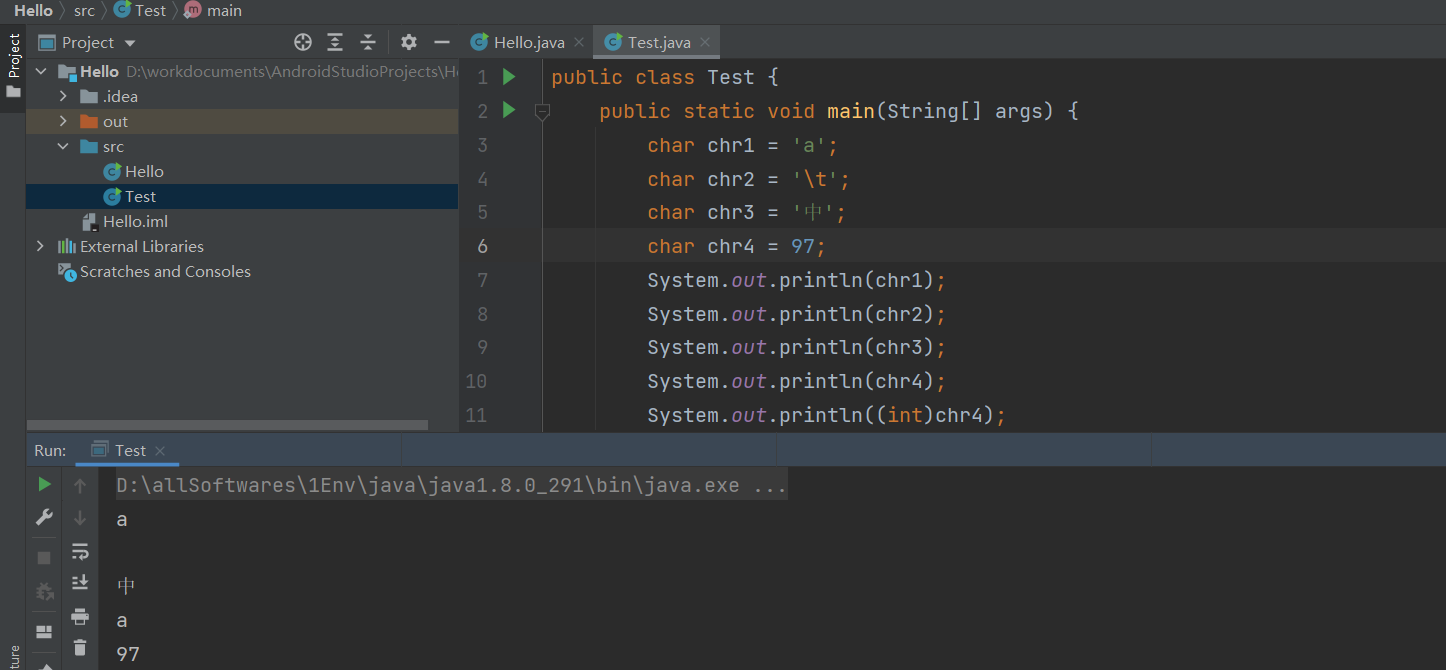Click the attach debugger bug icon

(x=44, y=591)
